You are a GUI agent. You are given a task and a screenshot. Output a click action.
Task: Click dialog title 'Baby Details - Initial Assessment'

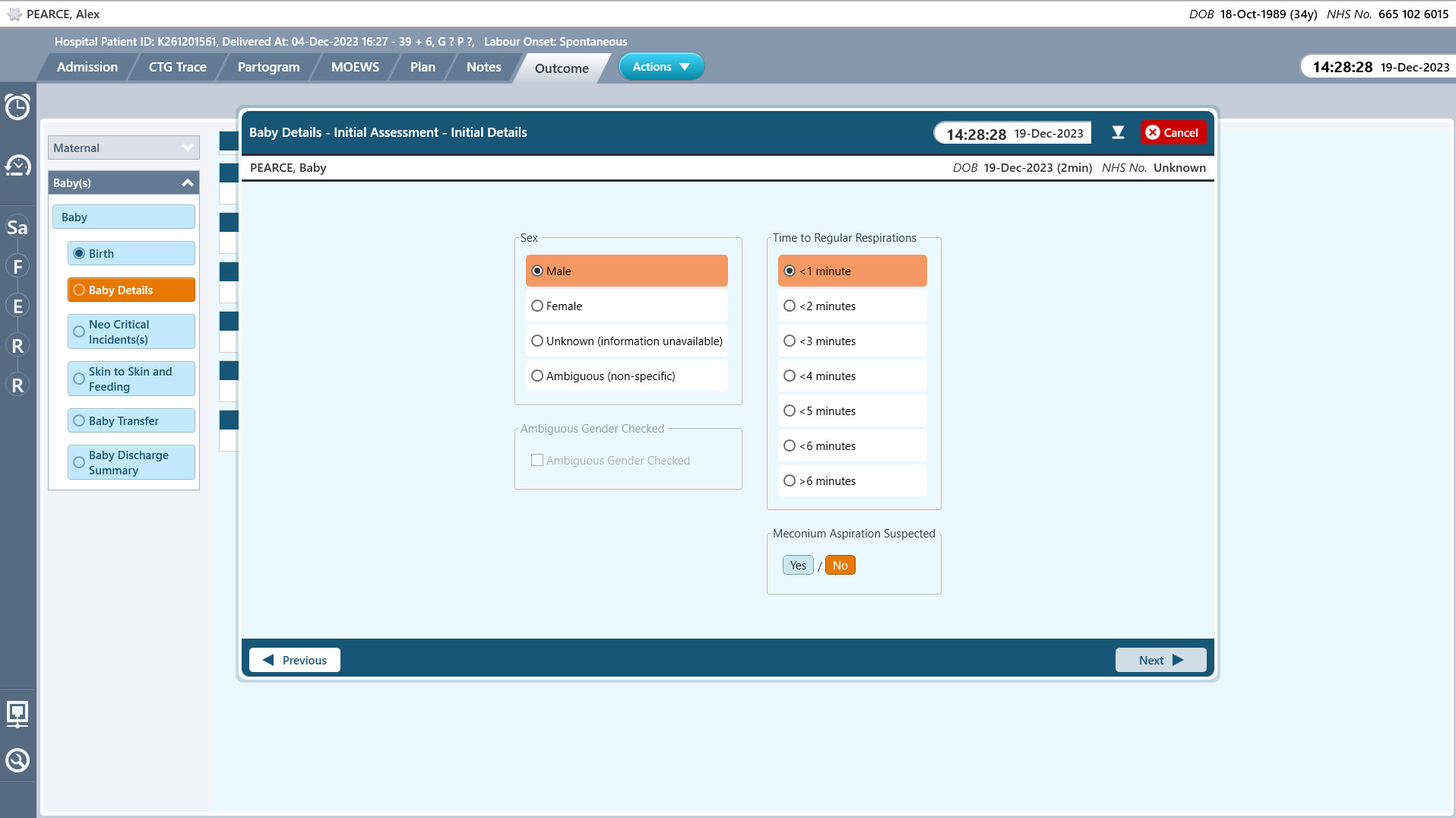coord(343,132)
